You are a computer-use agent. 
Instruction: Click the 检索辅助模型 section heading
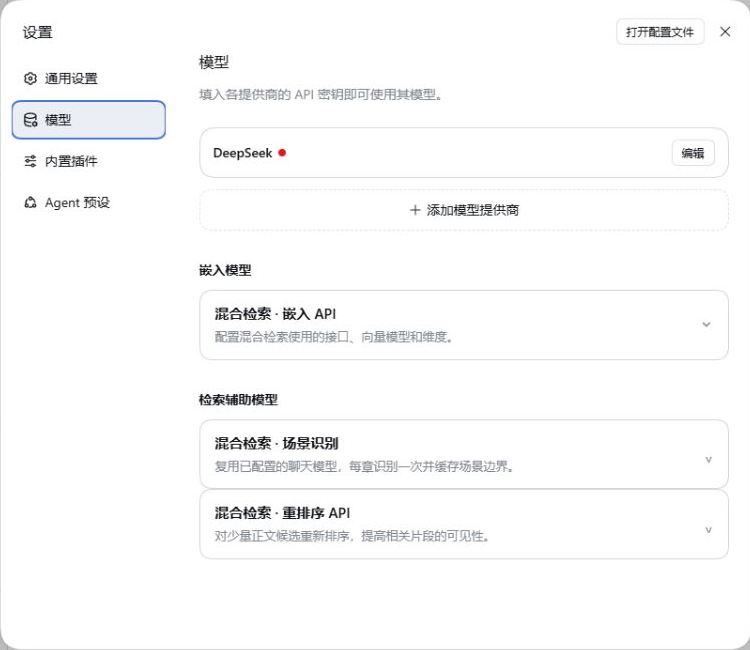click(238, 400)
